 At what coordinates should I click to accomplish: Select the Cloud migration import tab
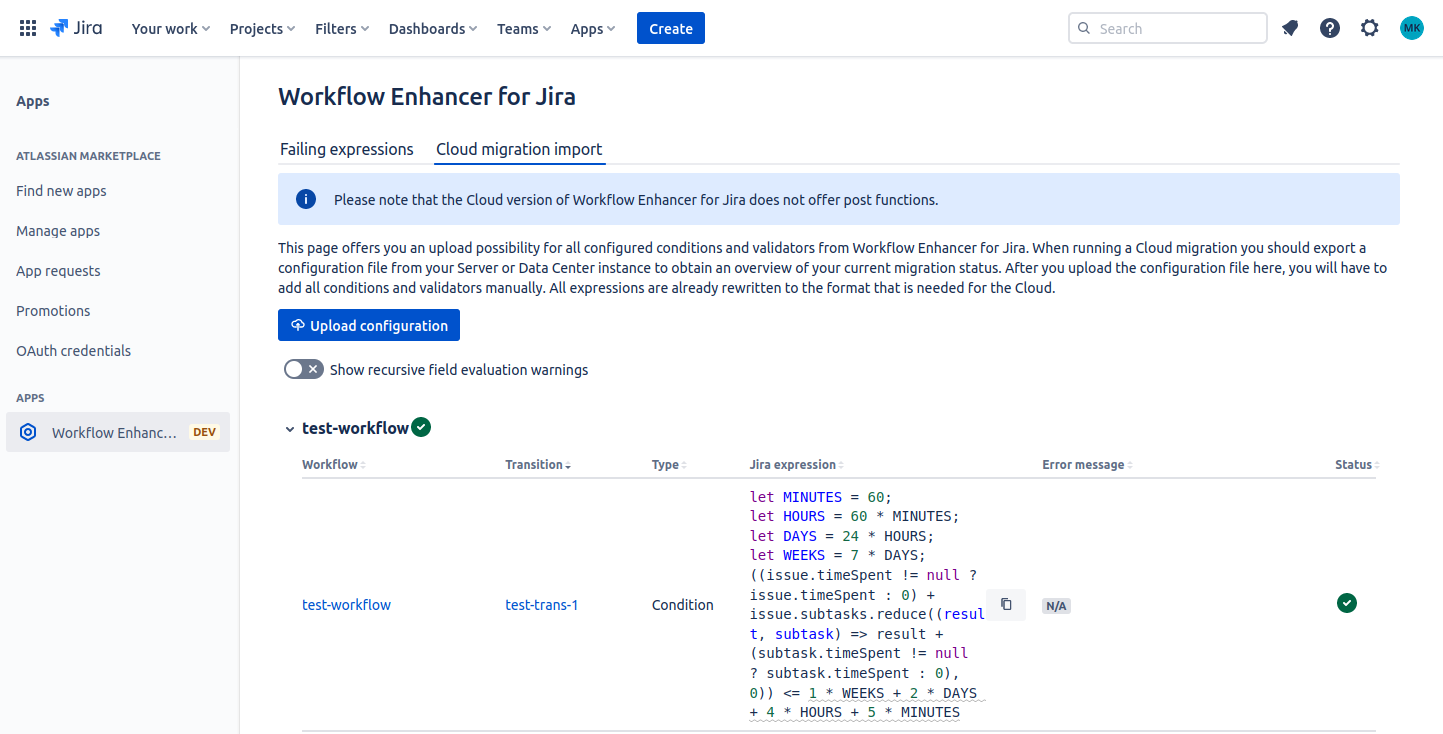click(519, 149)
